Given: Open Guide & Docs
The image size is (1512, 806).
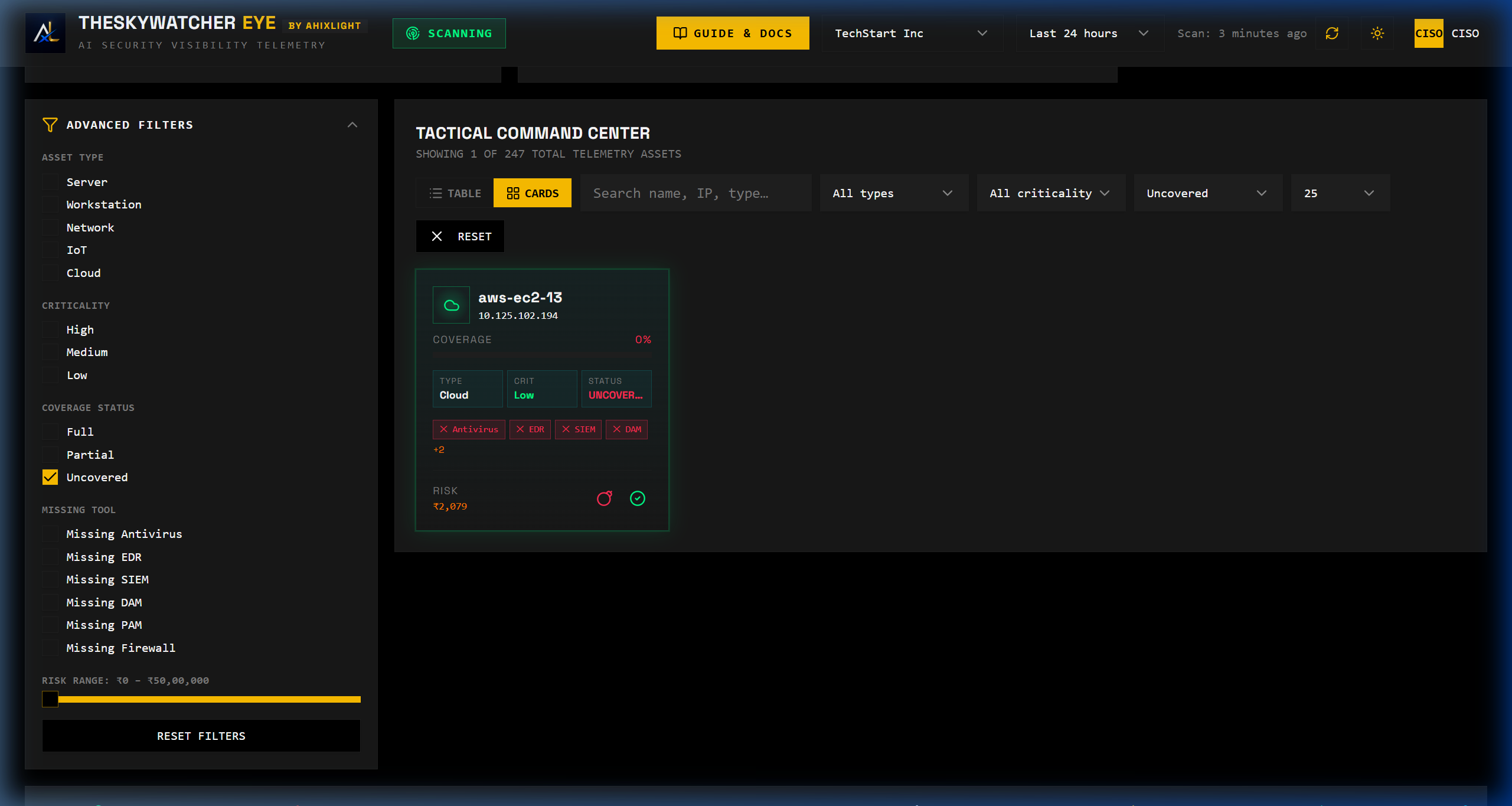Looking at the screenshot, I should pos(733,33).
